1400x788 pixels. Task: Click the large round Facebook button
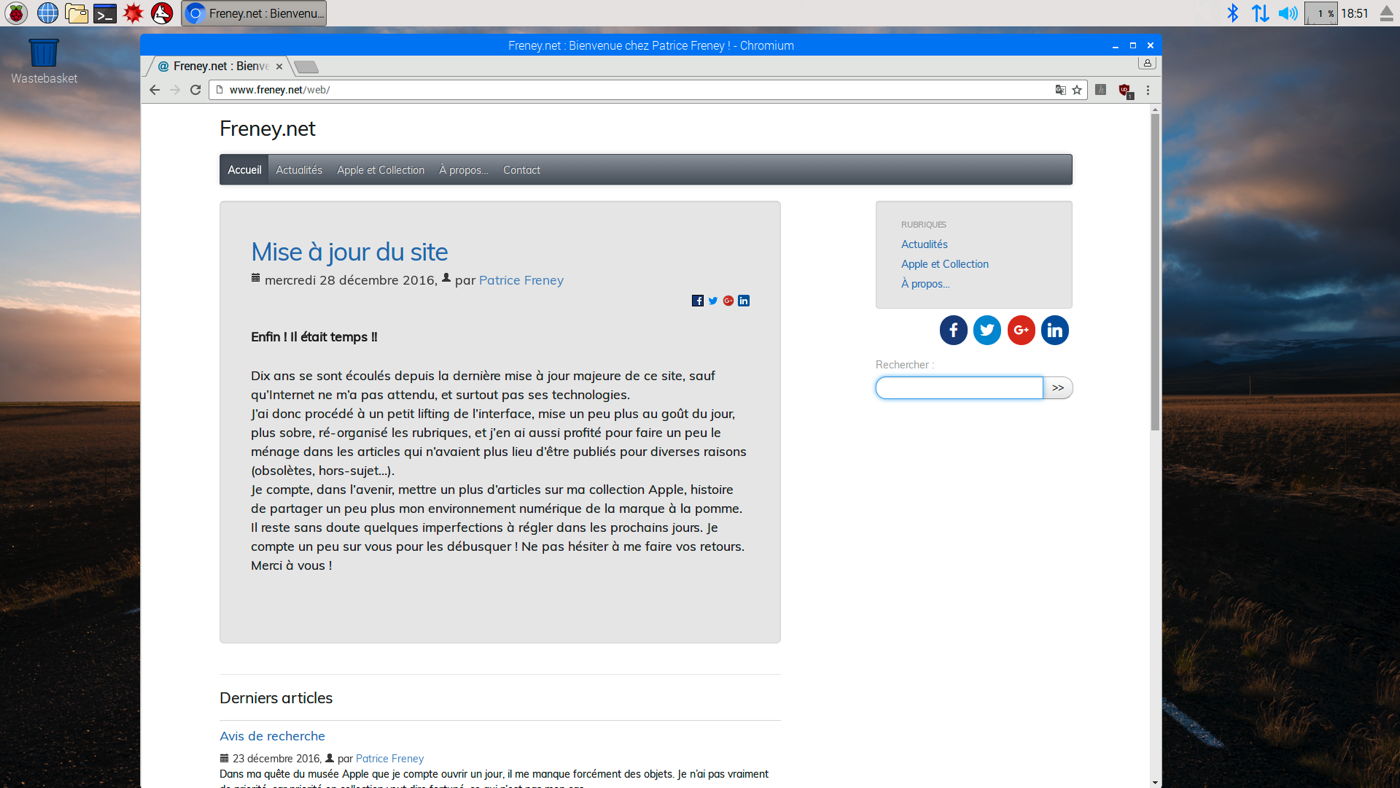coord(953,330)
